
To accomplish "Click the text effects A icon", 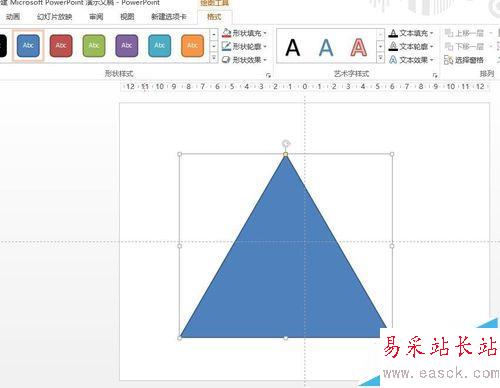I will 393,60.
